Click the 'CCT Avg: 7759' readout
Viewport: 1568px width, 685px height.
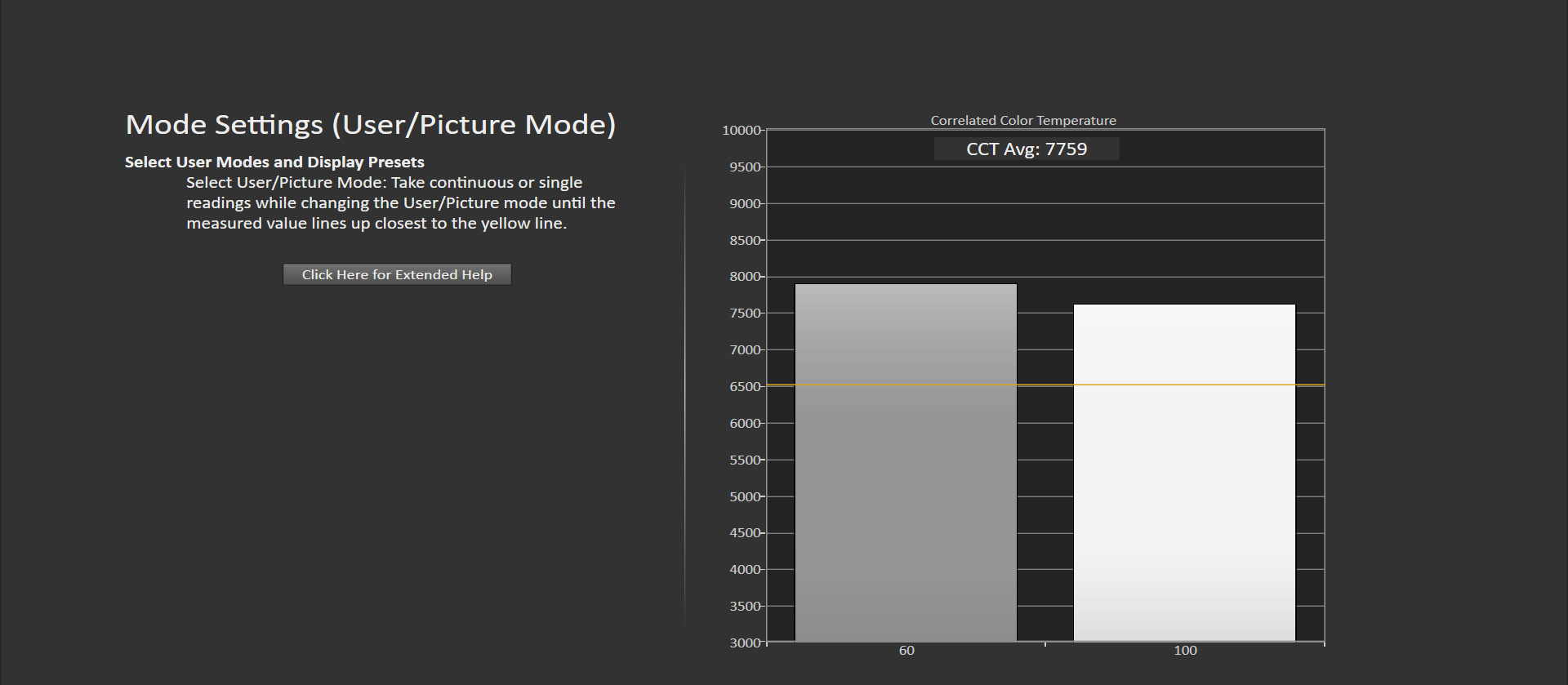(1027, 149)
